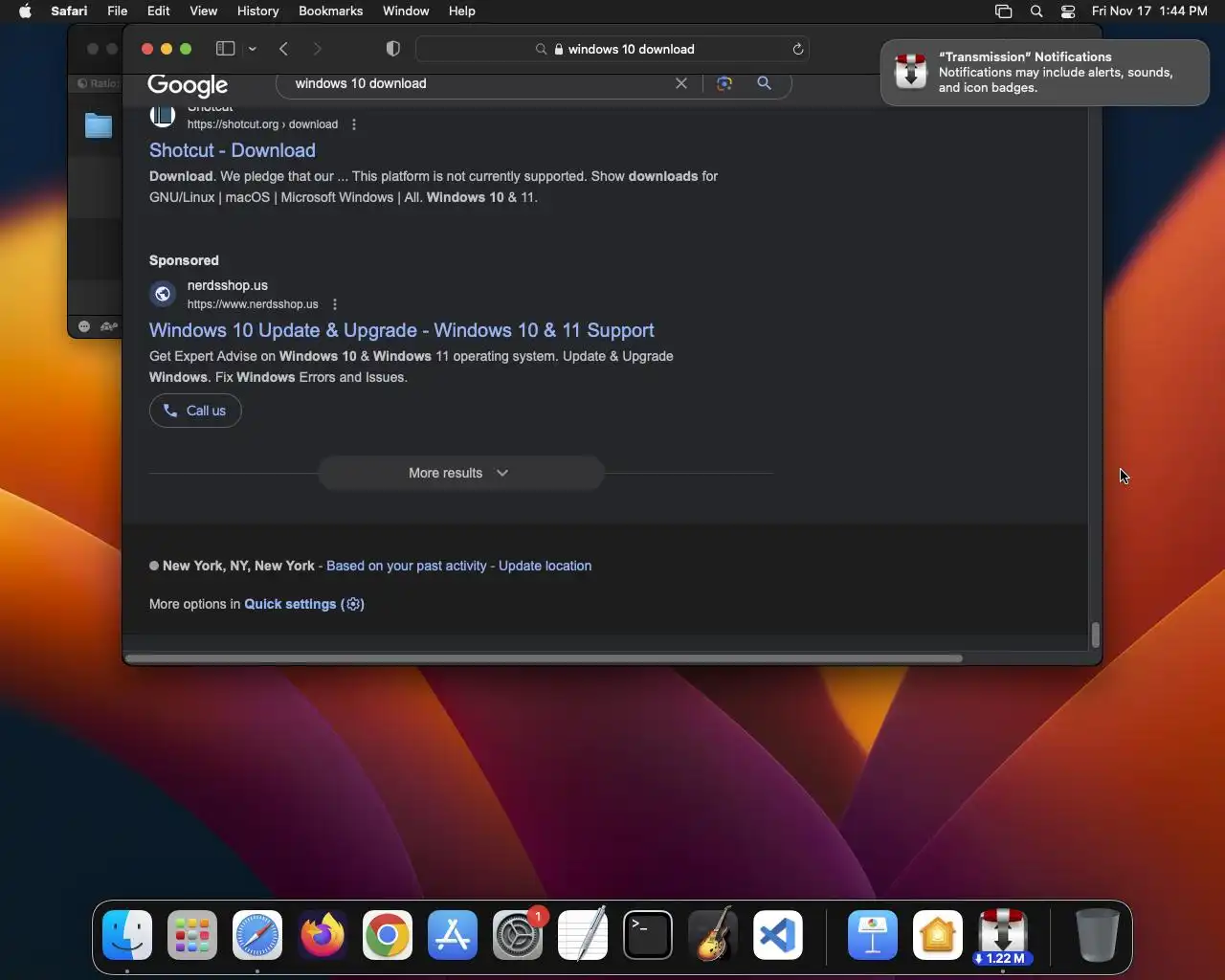Clear the Google search box with X
Viewport: 1225px width, 980px height.
pos(681,83)
